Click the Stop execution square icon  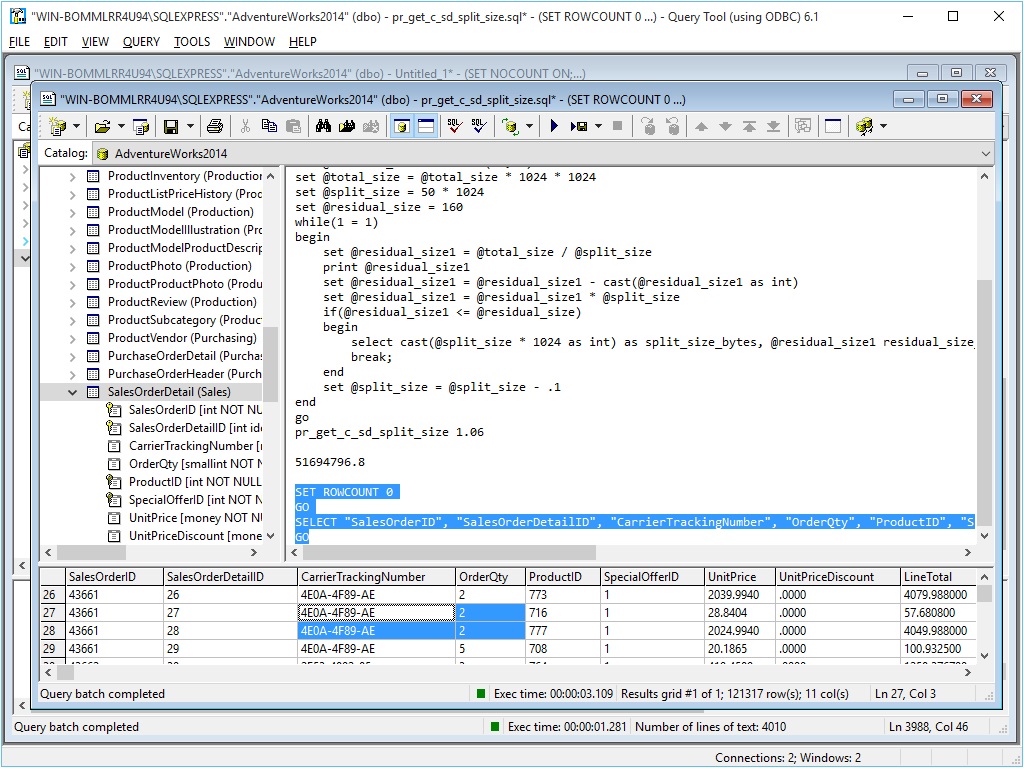[617, 126]
